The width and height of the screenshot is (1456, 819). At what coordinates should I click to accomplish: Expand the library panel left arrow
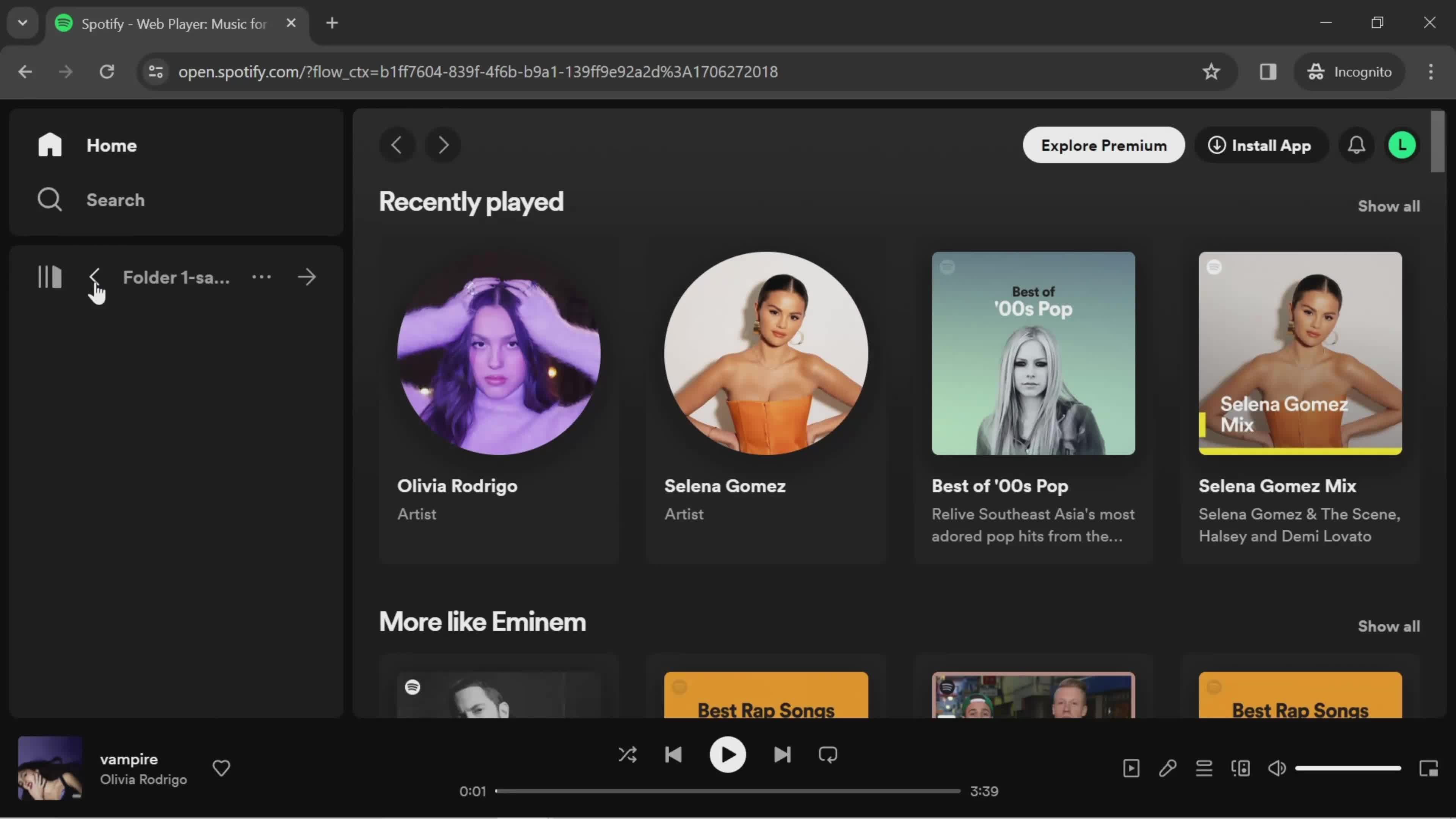[94, 277]
